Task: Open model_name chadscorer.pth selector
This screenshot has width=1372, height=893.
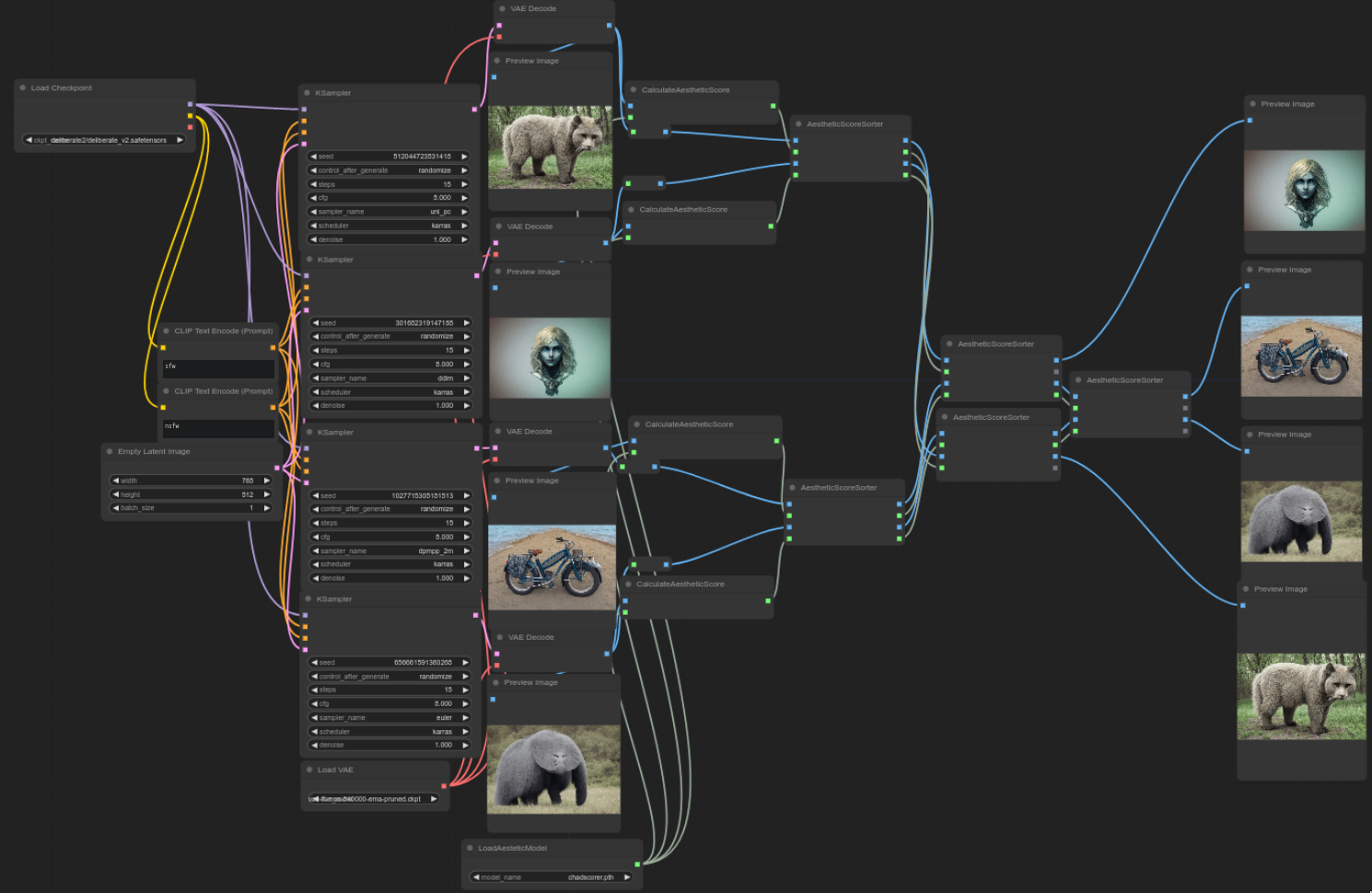Action: click(552, 877)
